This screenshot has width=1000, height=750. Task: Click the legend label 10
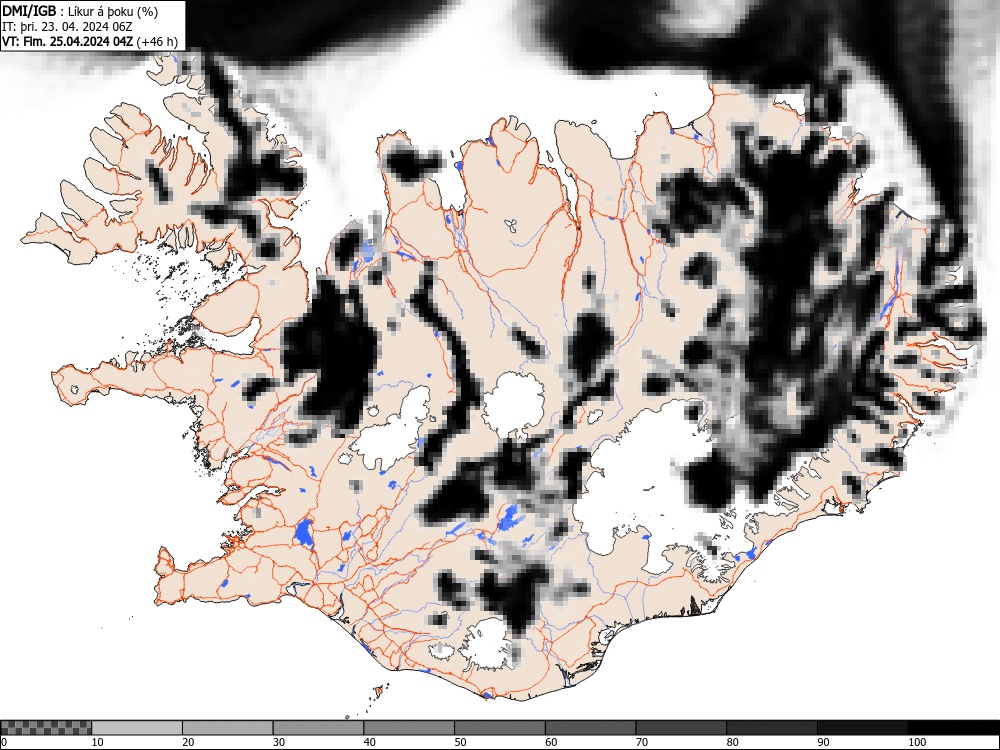click(x=98, y=742)
